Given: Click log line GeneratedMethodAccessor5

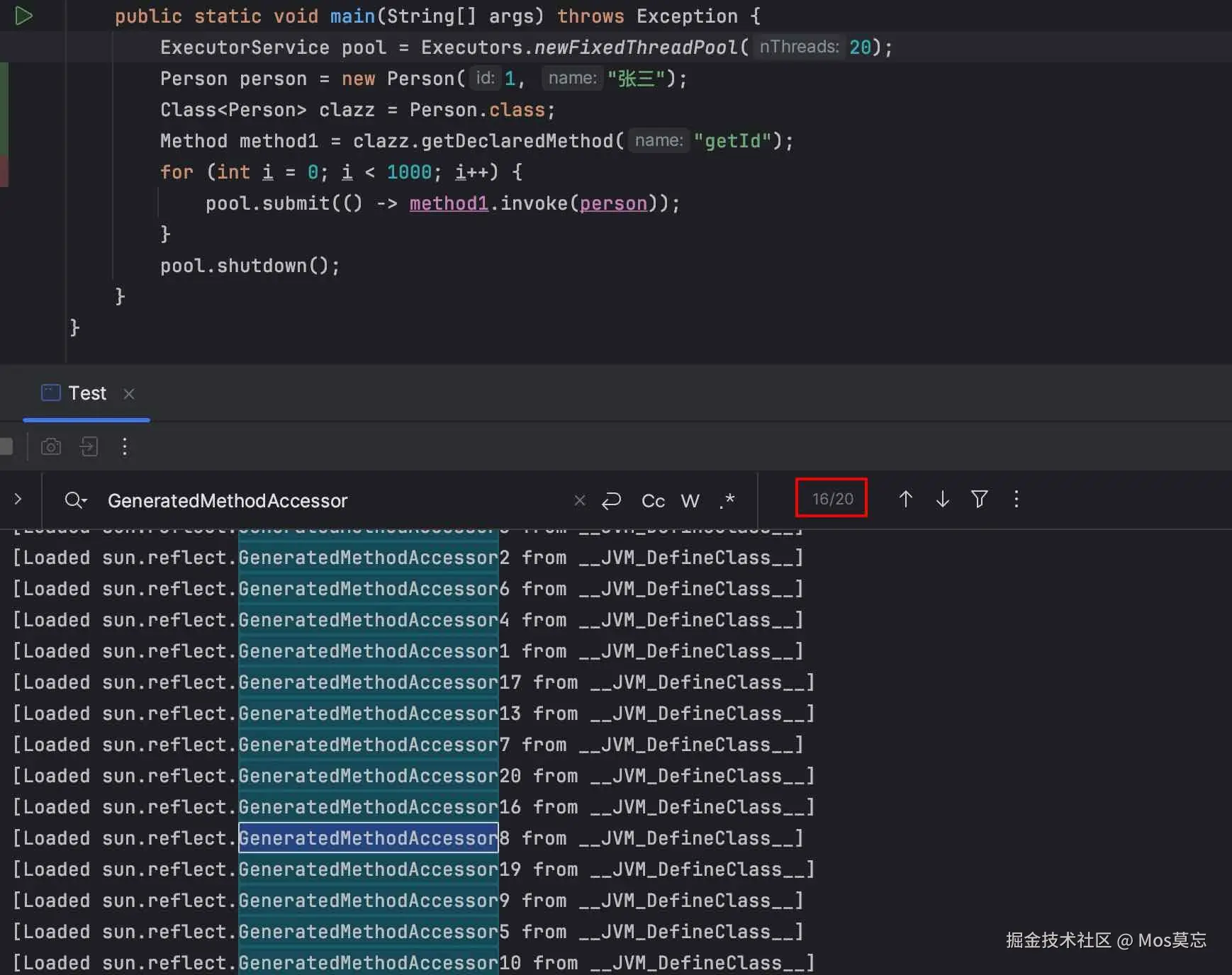Looking at the screenshot, I should click(x=408, y=932).
